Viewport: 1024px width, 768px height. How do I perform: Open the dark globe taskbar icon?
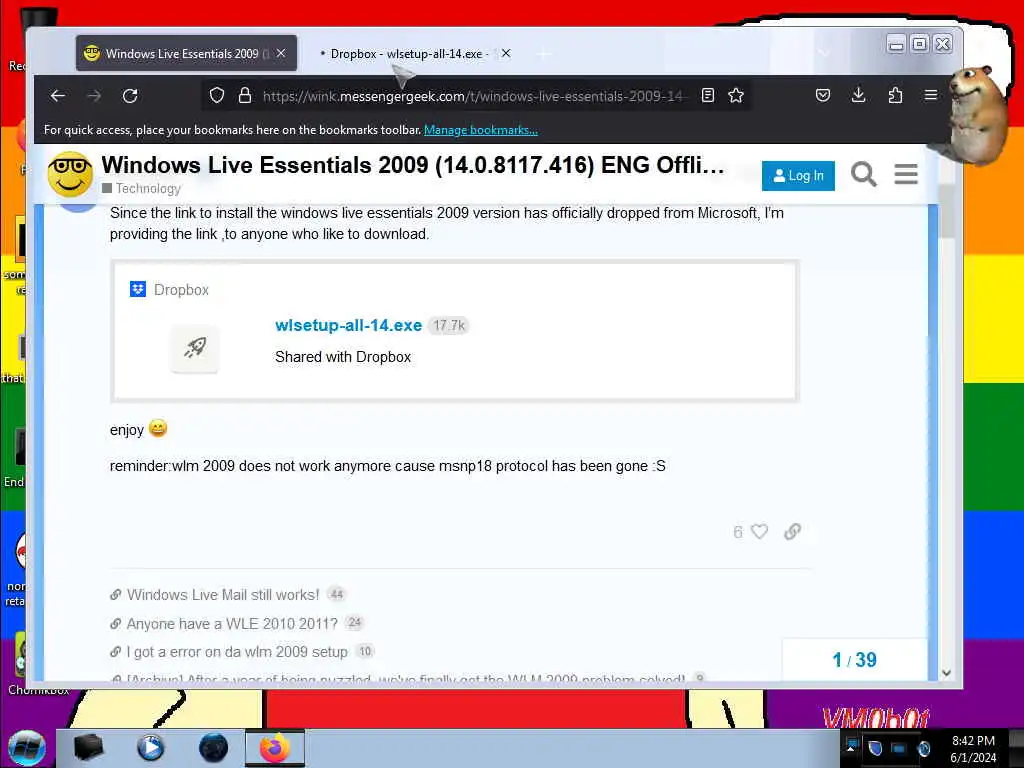pyautogui.click(x=214, y=748)
